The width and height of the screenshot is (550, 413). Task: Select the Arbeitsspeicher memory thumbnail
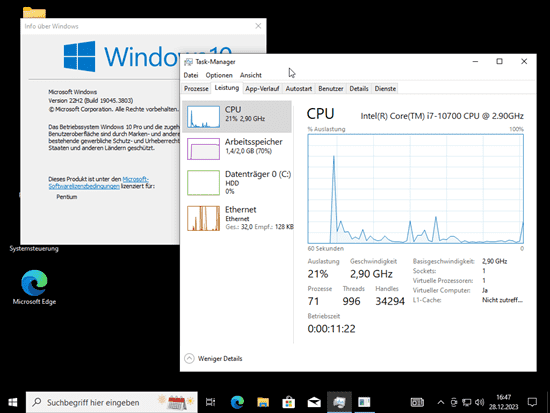coord(203,149)
